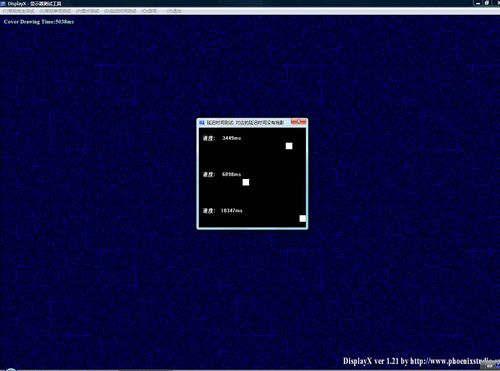500x371 pixels.
Task: Click the last menu item, exit
Action: tap(174, 11)
